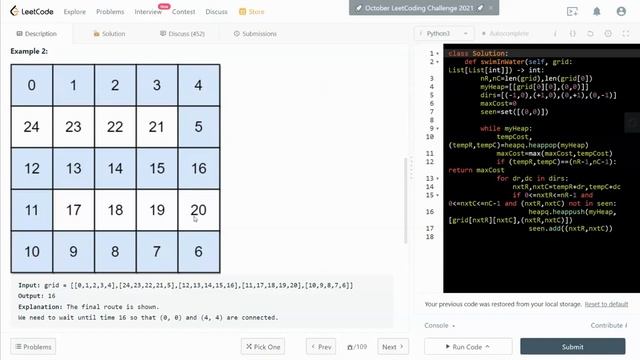Screen dimensions: 640x360
Task: Open the Run Code options arrow
Action: [487, 347]
